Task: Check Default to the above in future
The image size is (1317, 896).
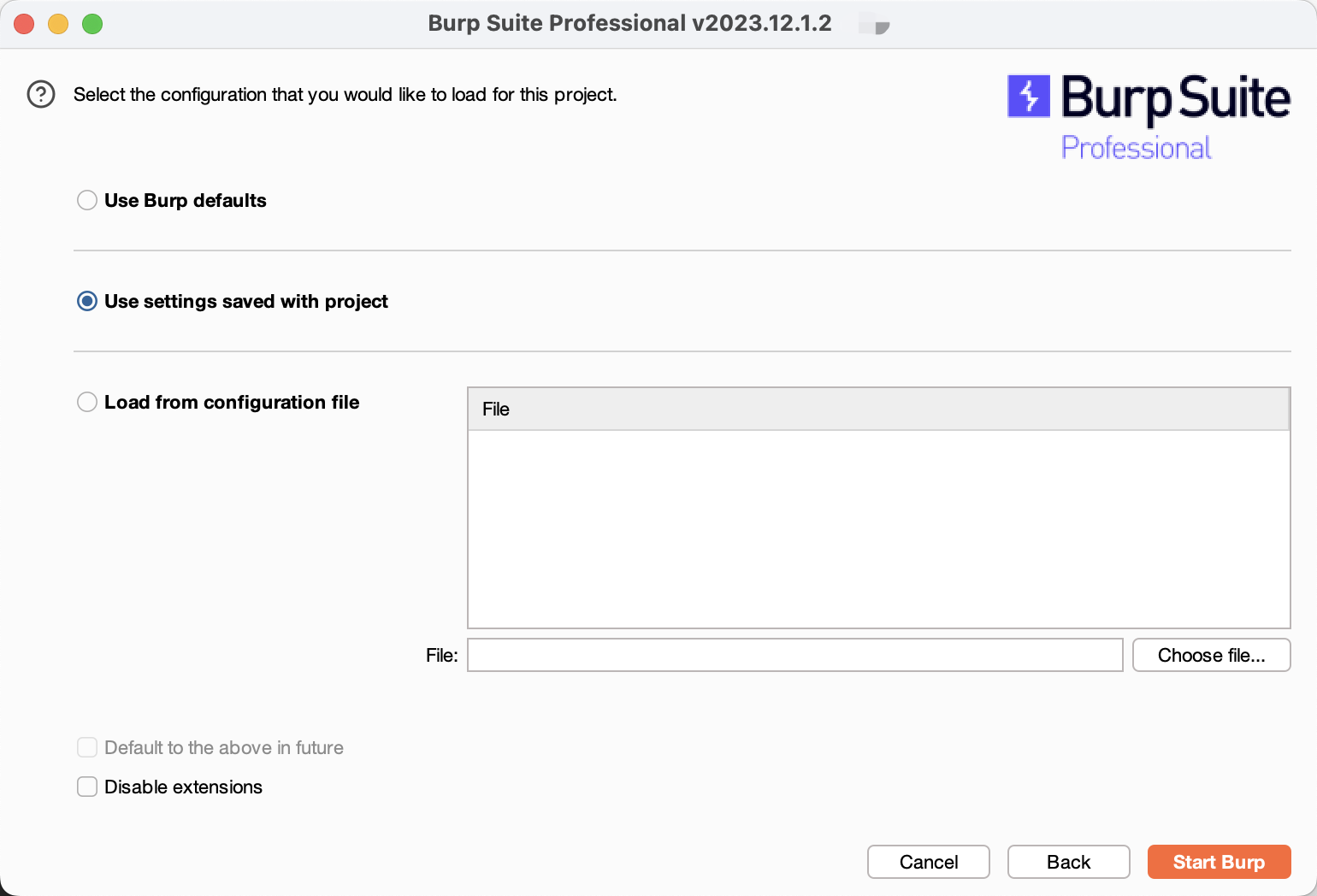Action: tap(87, 747)
